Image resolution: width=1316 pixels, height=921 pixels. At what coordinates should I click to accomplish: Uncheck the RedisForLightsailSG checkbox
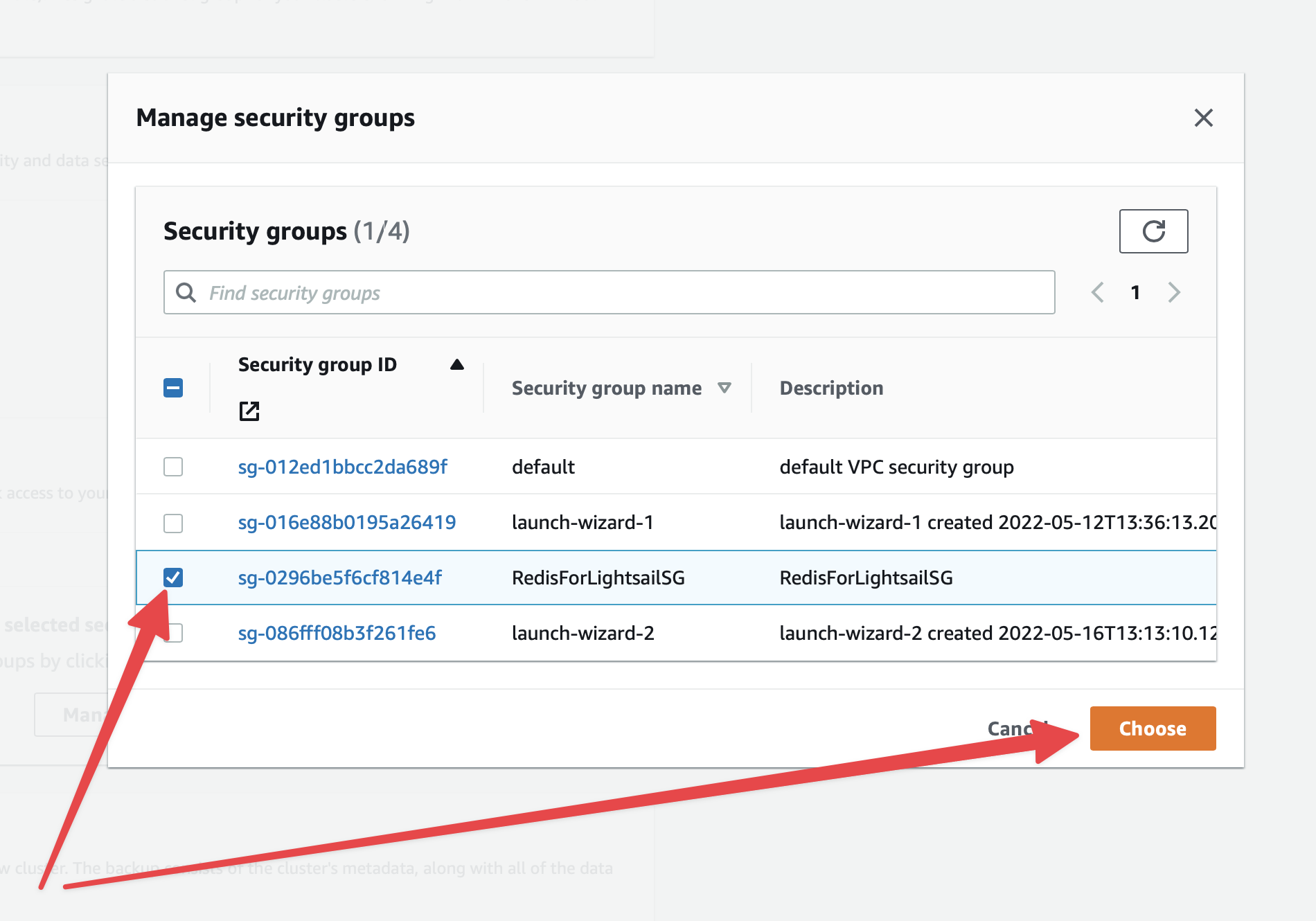pyautogui.click(x=173, y=578)
